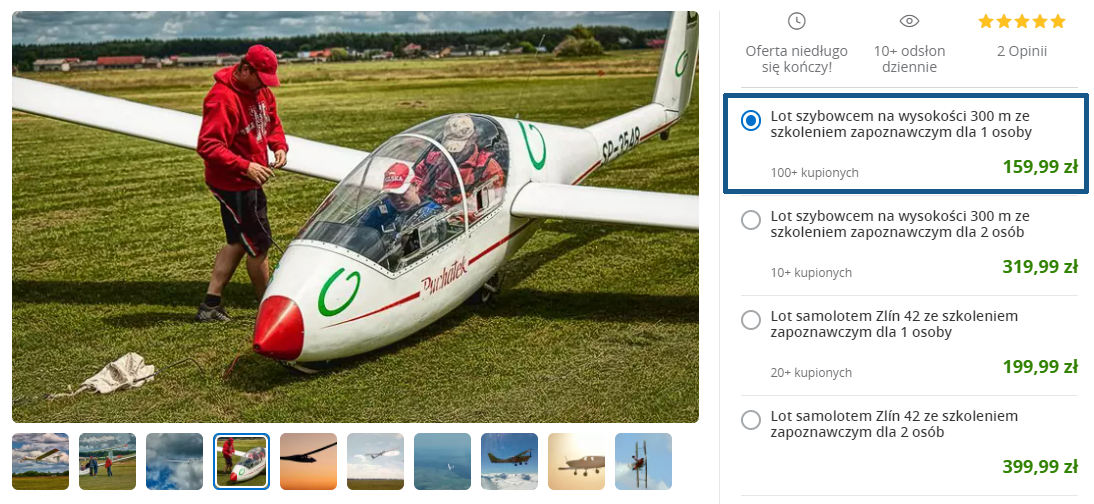
Task: Select glider flight for 2 people option
Action: (751, 220)
